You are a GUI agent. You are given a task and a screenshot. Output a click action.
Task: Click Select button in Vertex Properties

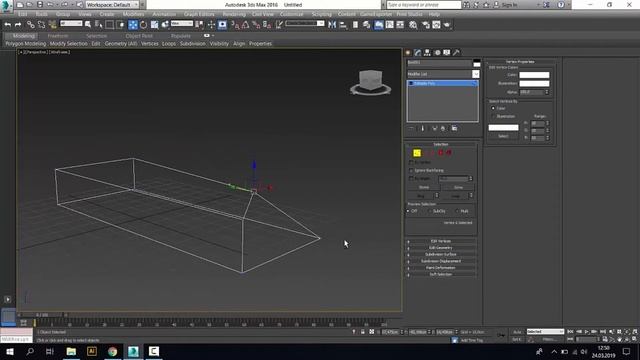503,136
